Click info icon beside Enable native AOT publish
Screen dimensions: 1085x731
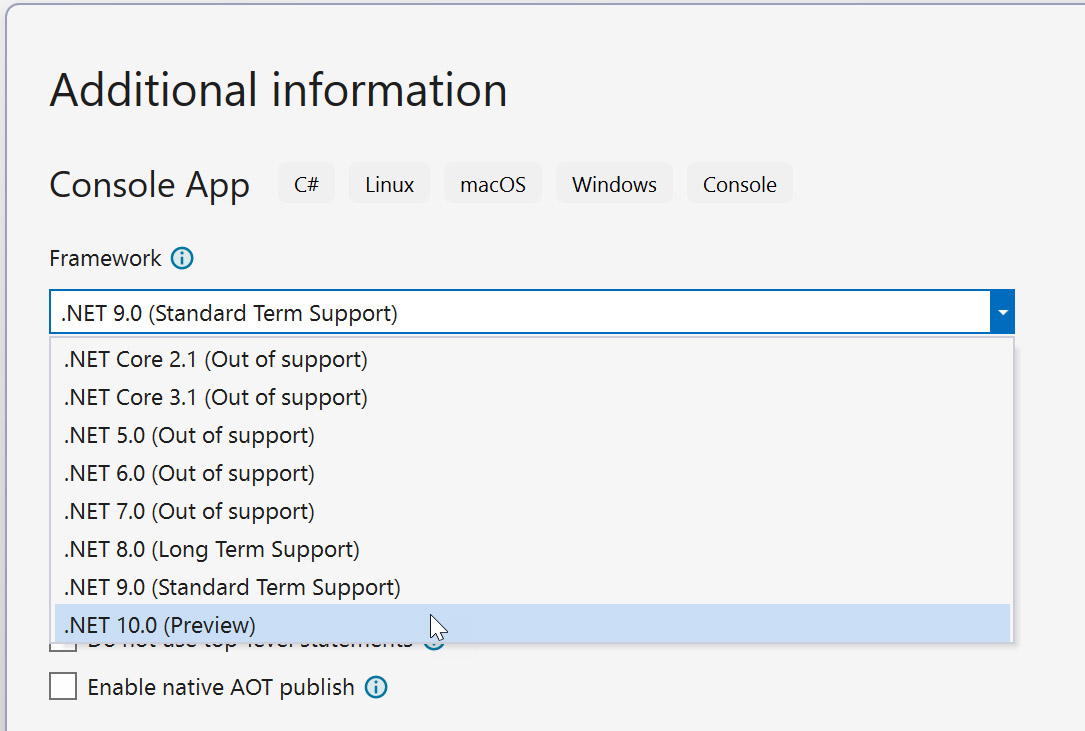(x=376, y=687)
